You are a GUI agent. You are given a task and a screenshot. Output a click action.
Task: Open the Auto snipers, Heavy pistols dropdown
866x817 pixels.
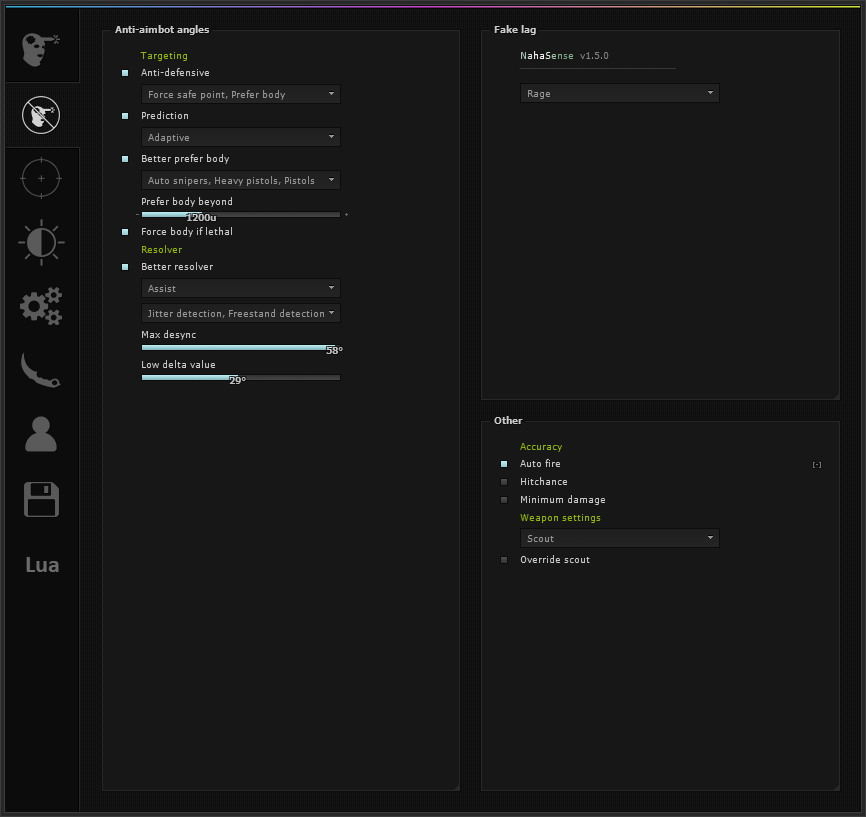(241, 180)
